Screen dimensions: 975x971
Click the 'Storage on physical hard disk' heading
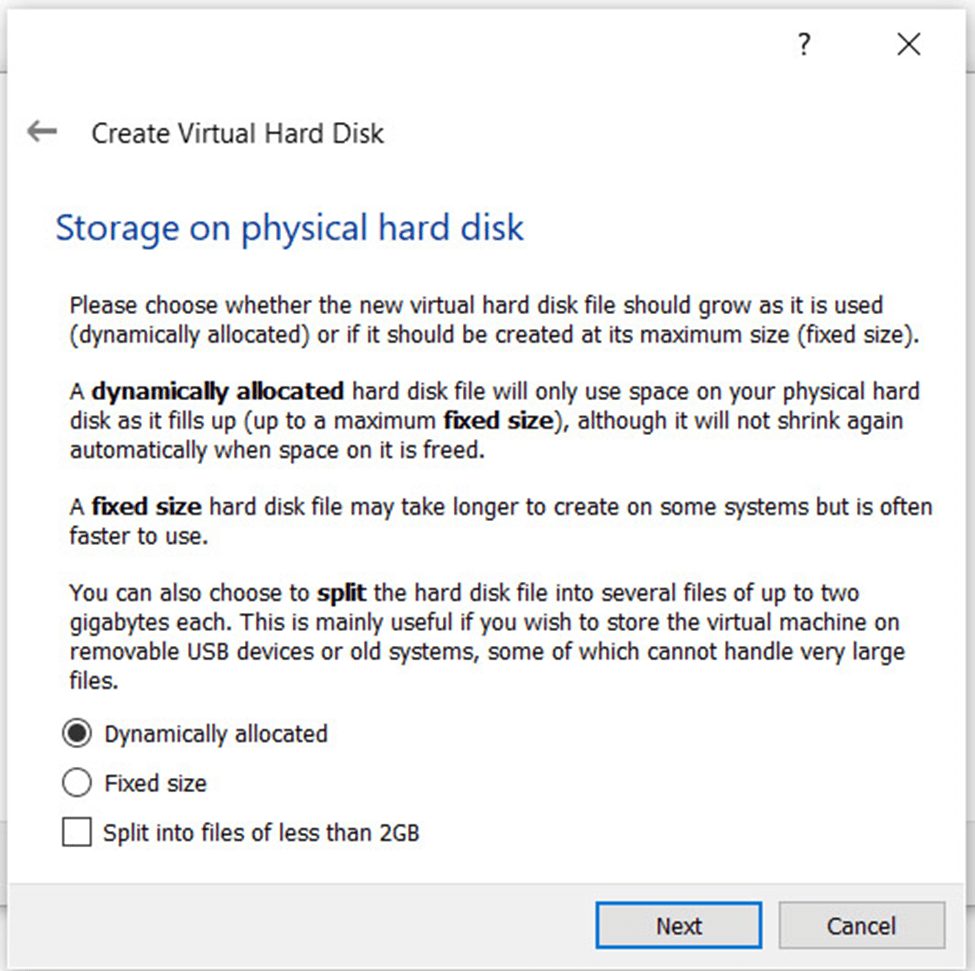tap(290, 228)
